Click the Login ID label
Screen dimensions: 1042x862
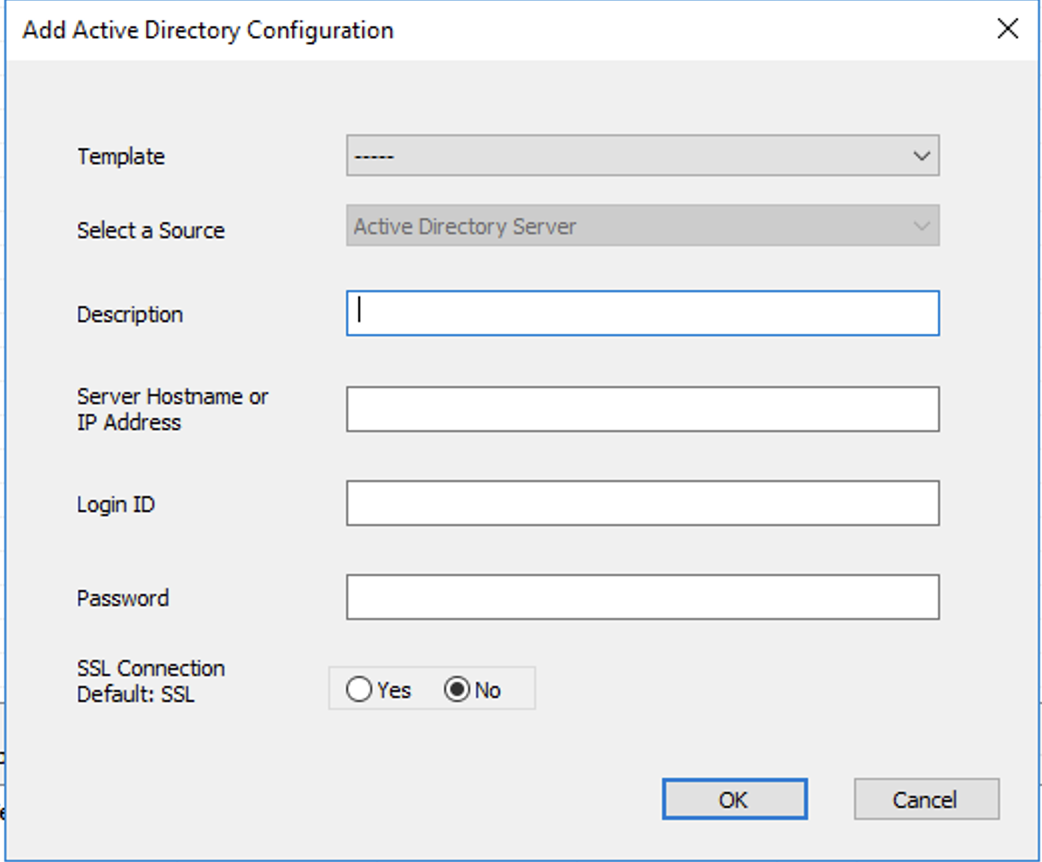tap(116, 504)
